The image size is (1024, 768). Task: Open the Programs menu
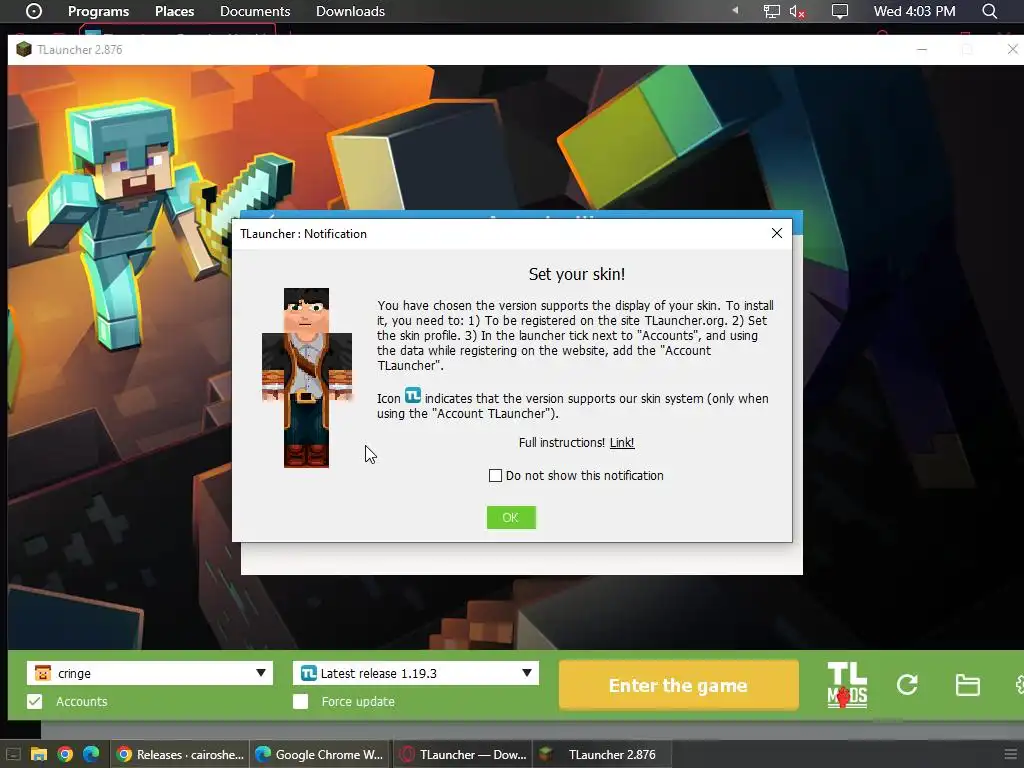point(99,11)
